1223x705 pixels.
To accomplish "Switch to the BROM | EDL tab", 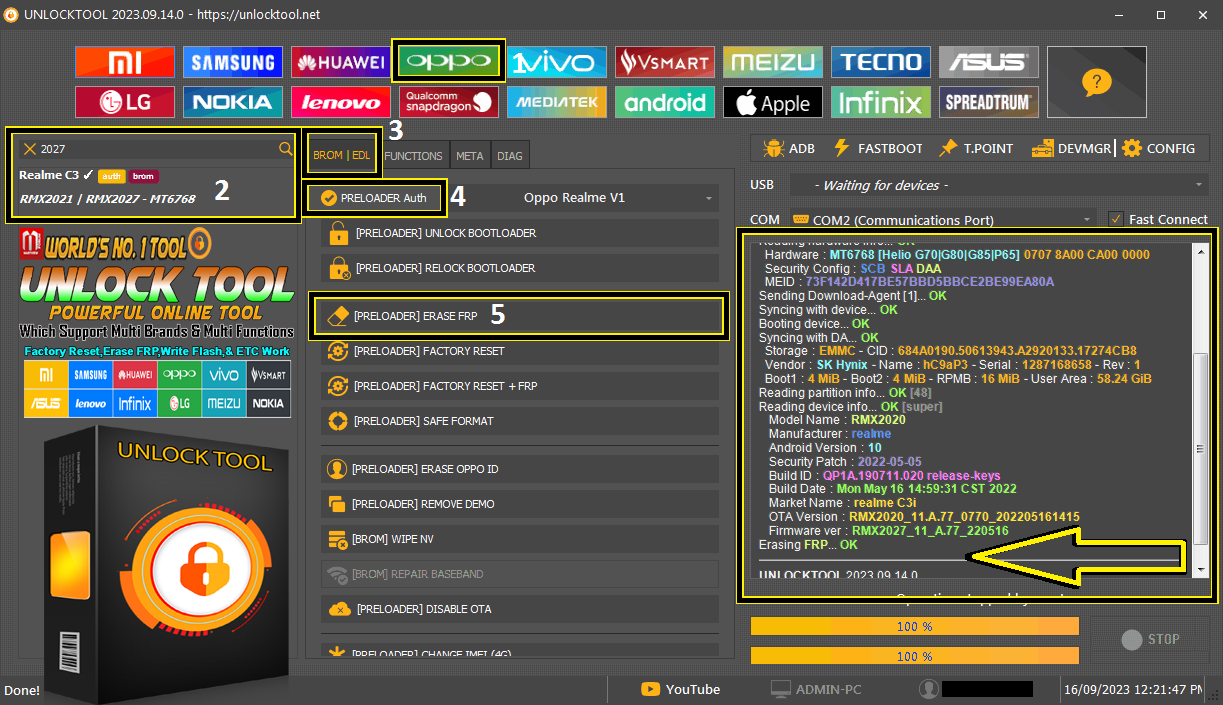I will (x=341, y=155).
